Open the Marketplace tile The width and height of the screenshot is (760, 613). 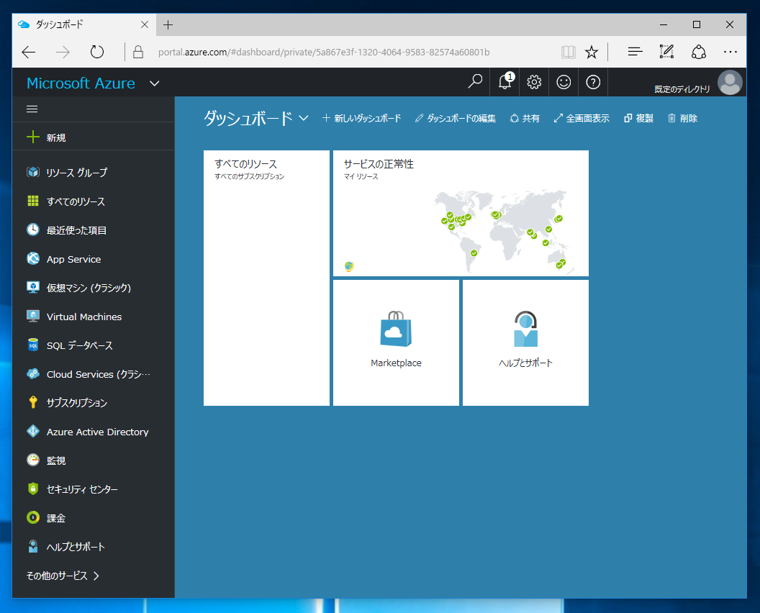396,343
